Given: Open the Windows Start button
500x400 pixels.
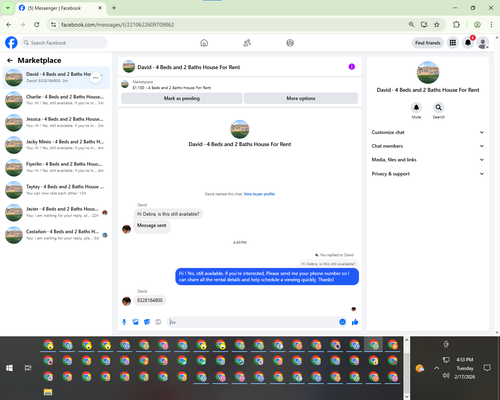Looking at the screenshot, I should tap(9, 368).
